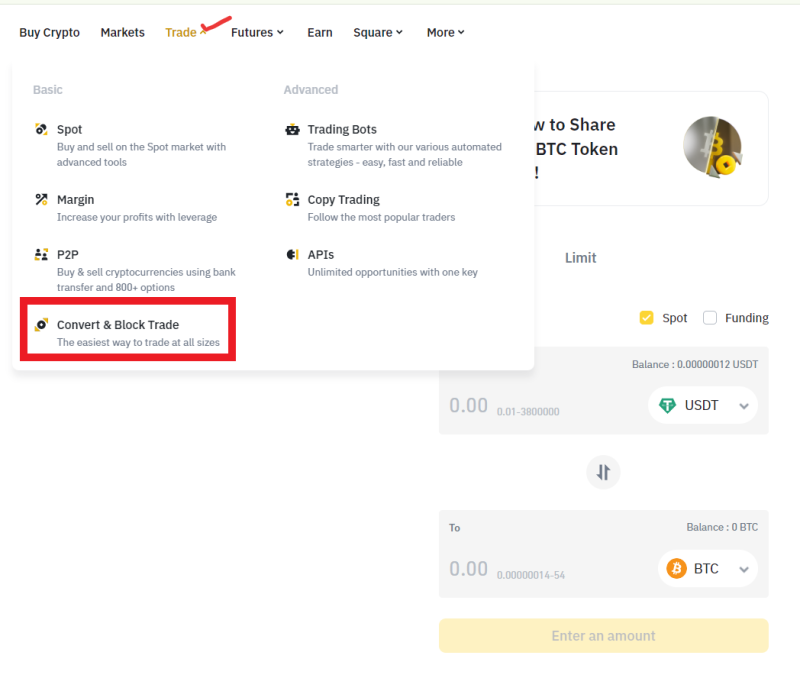Click 'Follow the most popular traders' text

(x=381, y=217)
